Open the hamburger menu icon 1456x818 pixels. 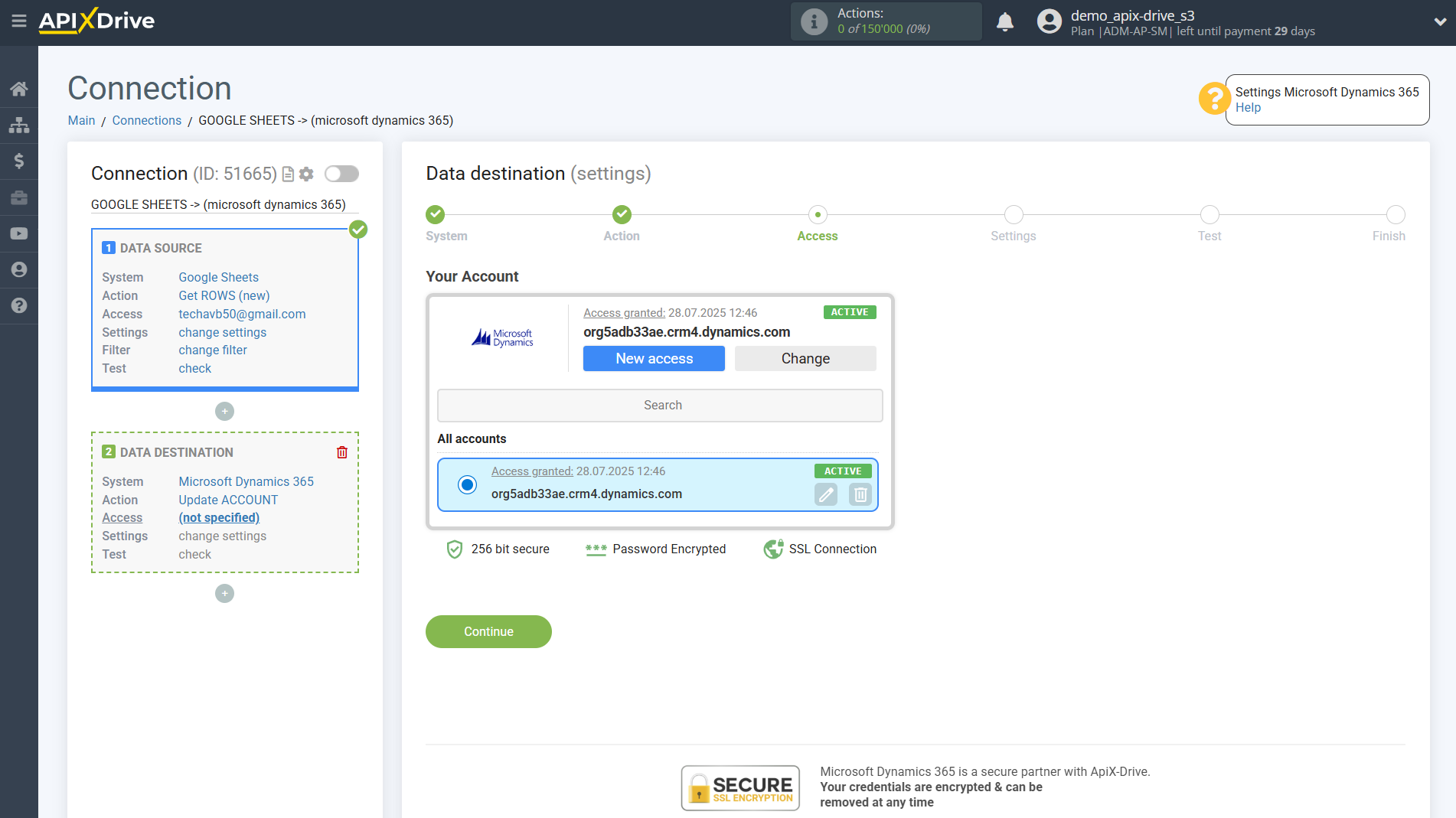[x=19, y=21]
